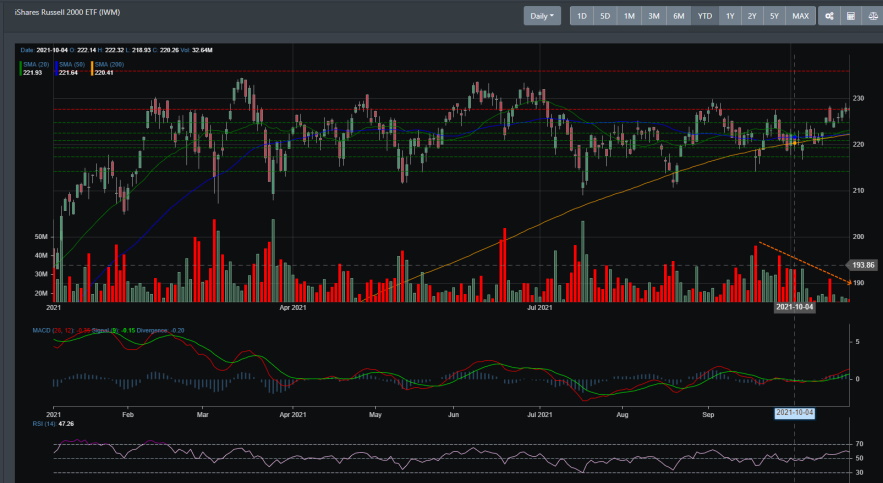
Task: Choose the 6M range button
Action: pos(679,16)
